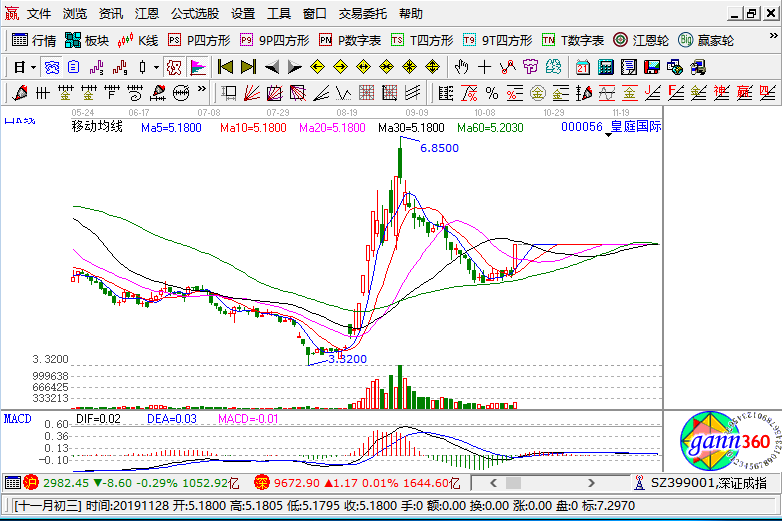Open the 交易委托 menu
This screenshot has height=521, width=782.
coord(363,14)
